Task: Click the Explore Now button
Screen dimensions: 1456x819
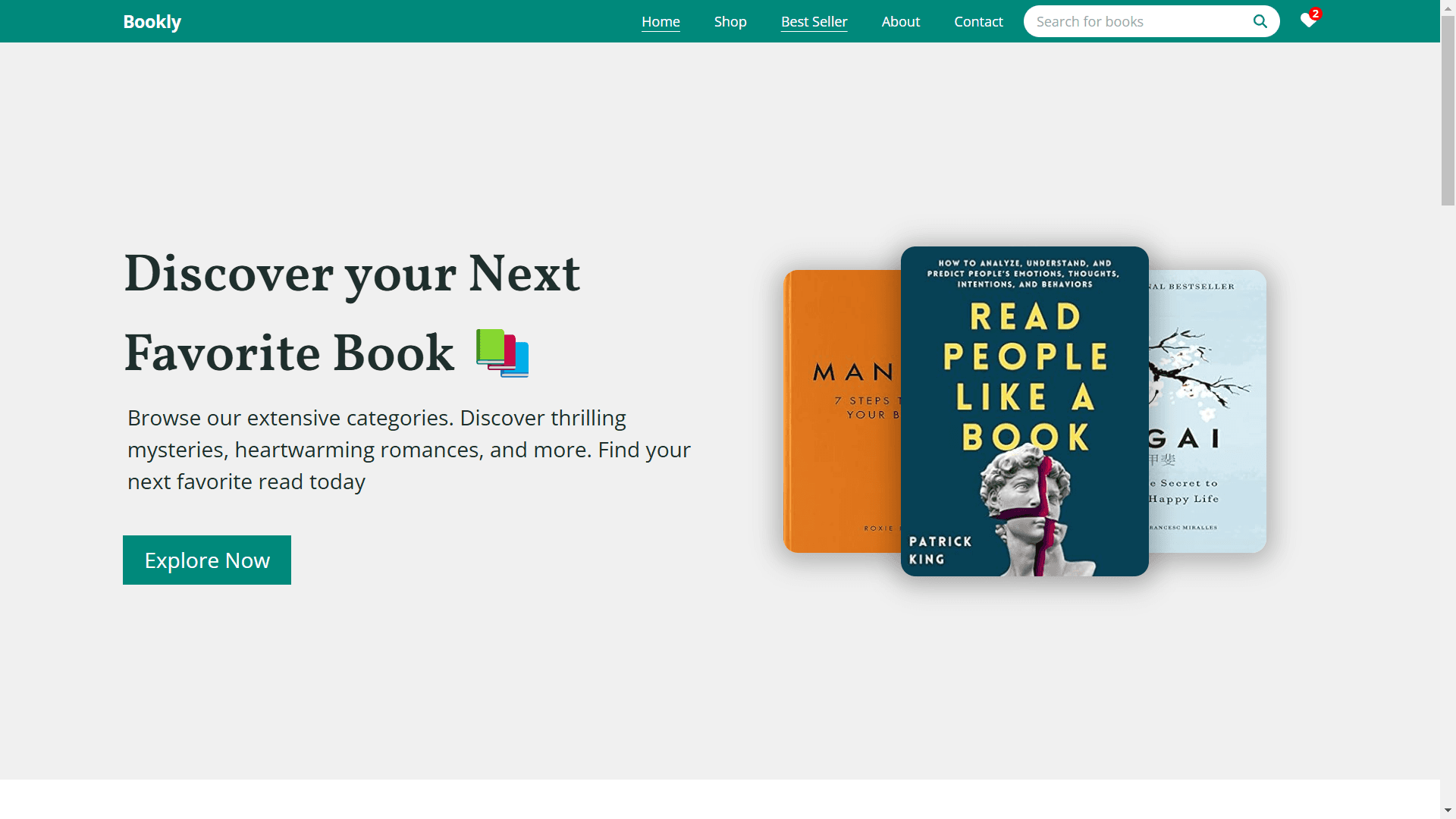Action: (207, 560)
